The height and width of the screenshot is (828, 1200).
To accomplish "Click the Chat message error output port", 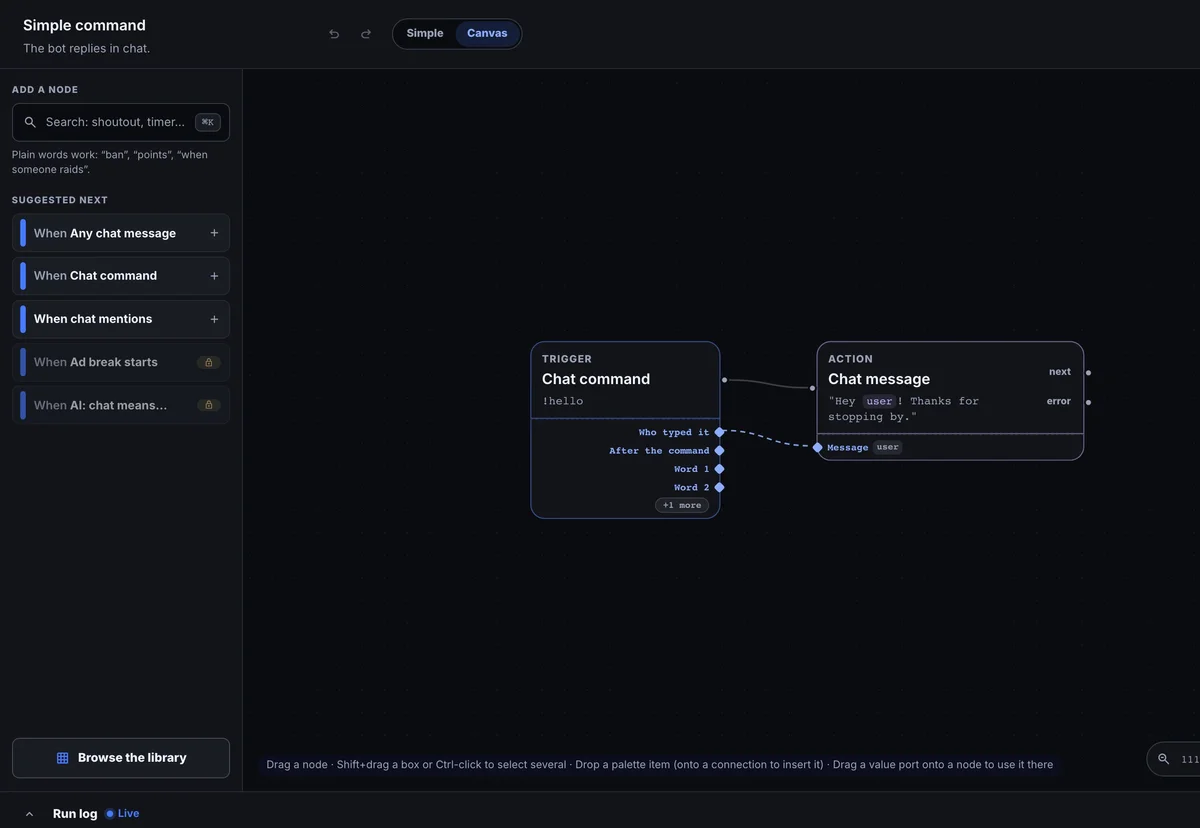I will [x=1088, y=402].
